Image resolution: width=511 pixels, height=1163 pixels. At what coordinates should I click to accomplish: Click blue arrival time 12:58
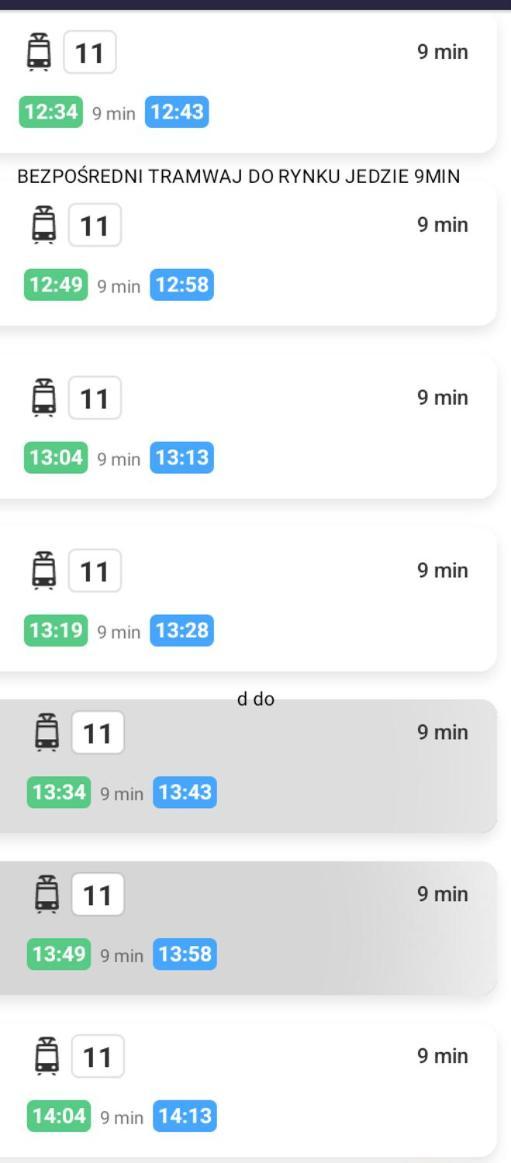point(182,286)
